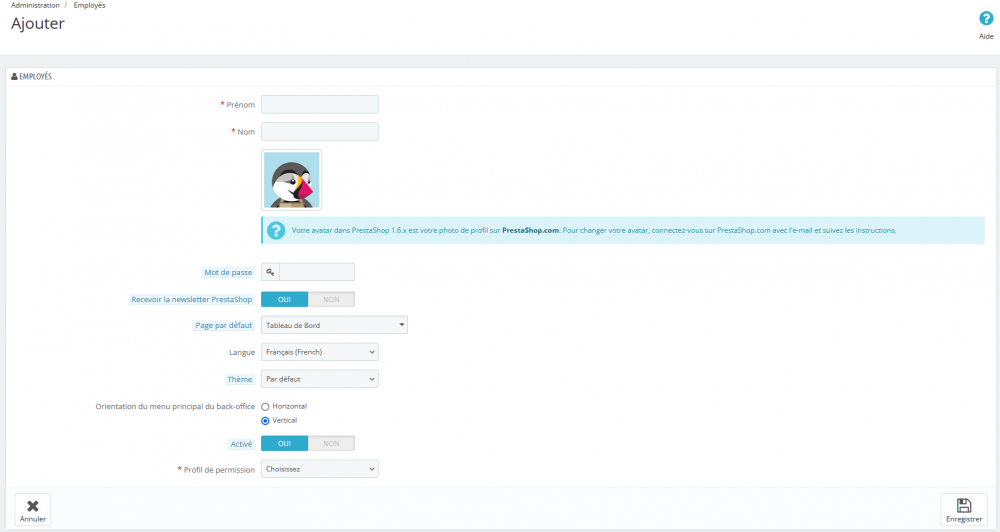Click the Employés person icon in panel header
Screen dimensions: 1000x532
pyautogui.click(x=15, y=77)
